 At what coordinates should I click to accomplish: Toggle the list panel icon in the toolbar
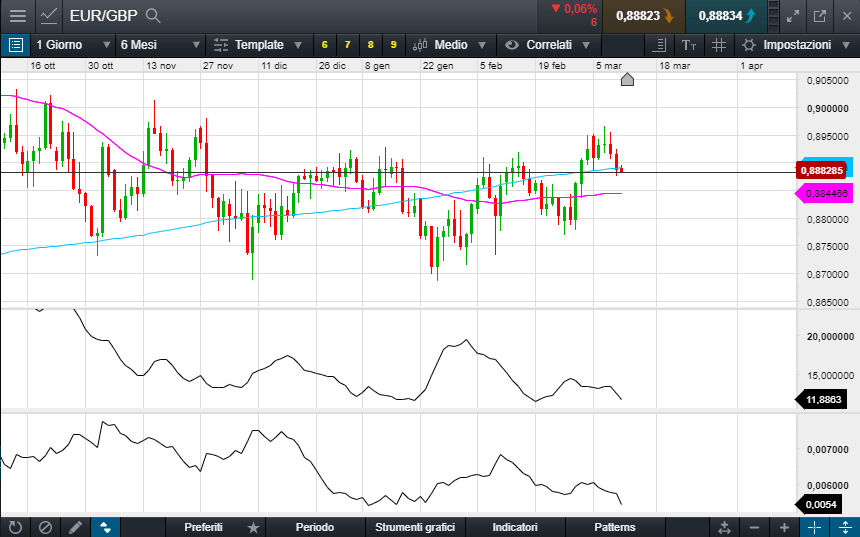coord(15,45)
